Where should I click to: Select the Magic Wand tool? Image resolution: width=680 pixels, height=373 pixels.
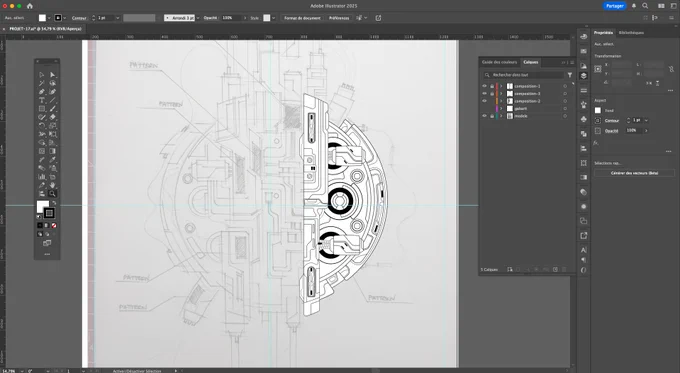[42, 83]
